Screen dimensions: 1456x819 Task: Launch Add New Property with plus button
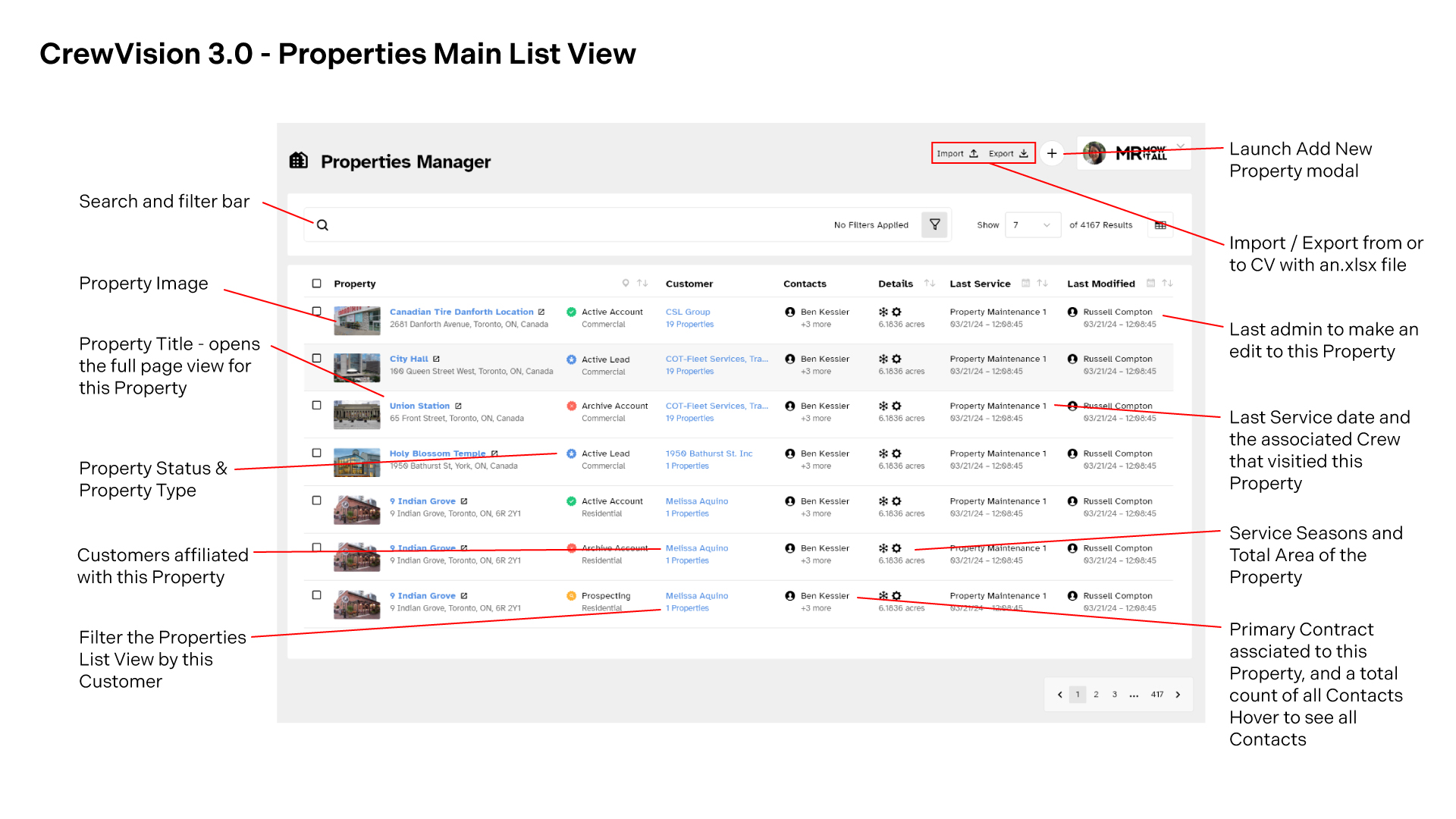tap(1052, 153)
